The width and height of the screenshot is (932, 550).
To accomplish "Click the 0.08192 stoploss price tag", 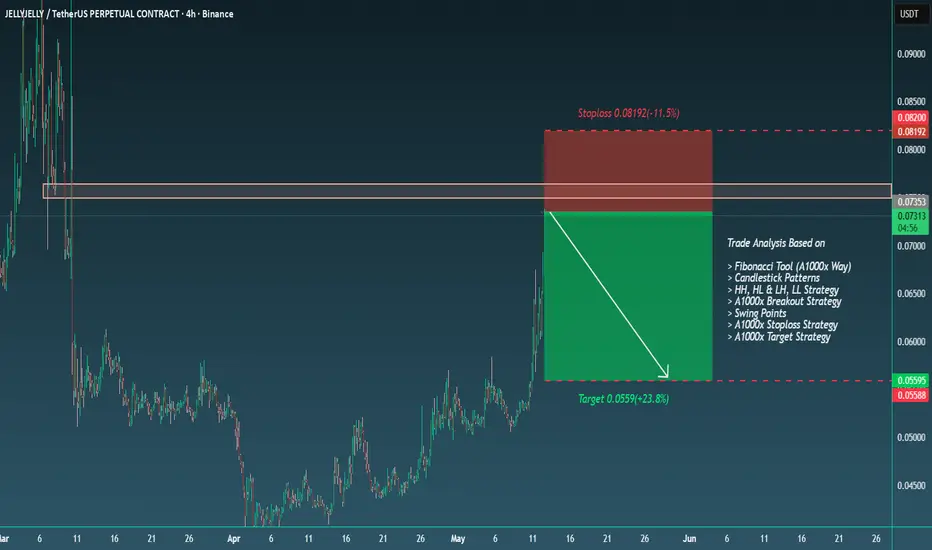I will click(x=911, y=131).
